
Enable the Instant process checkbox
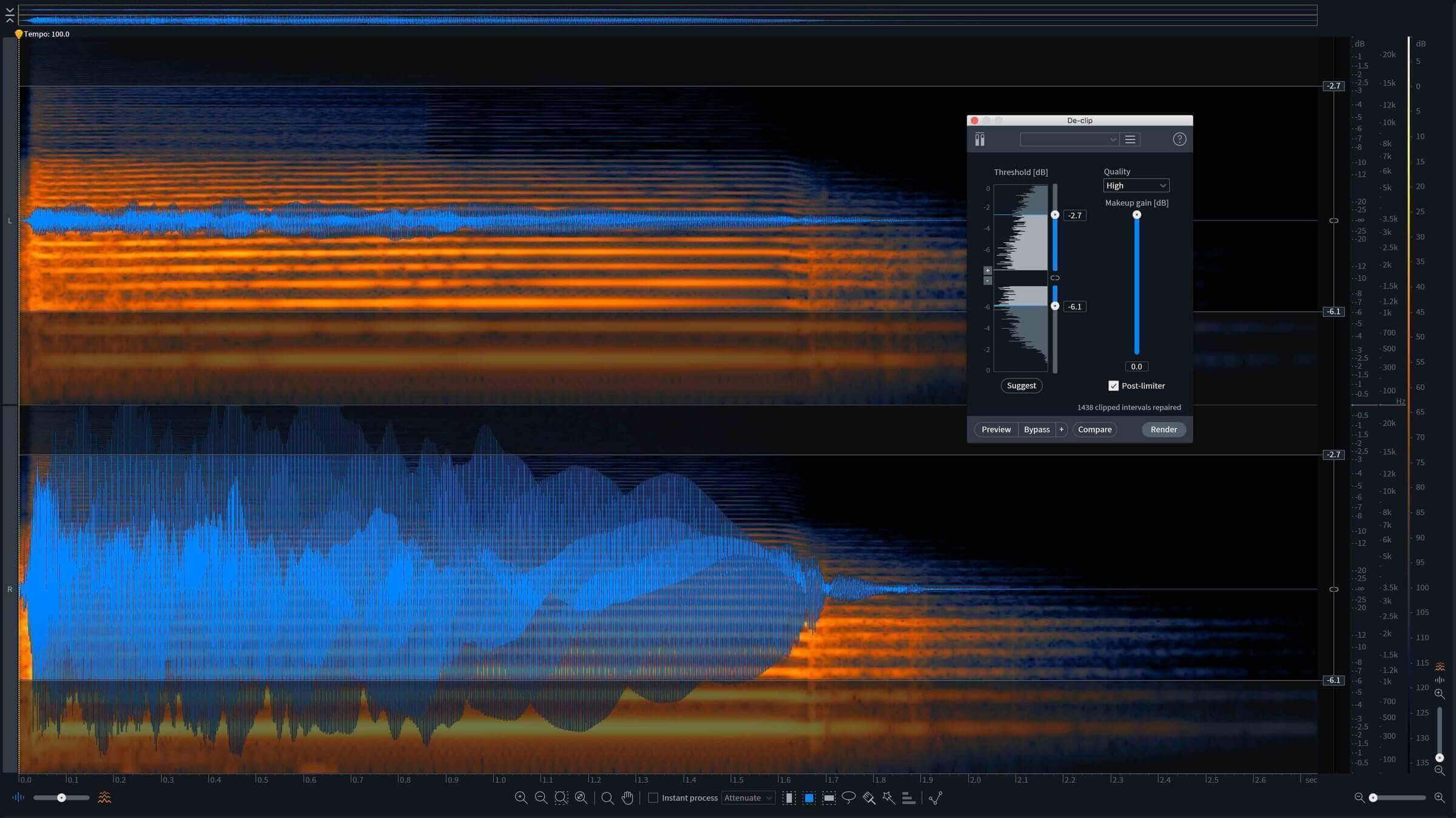coord(653,798)
